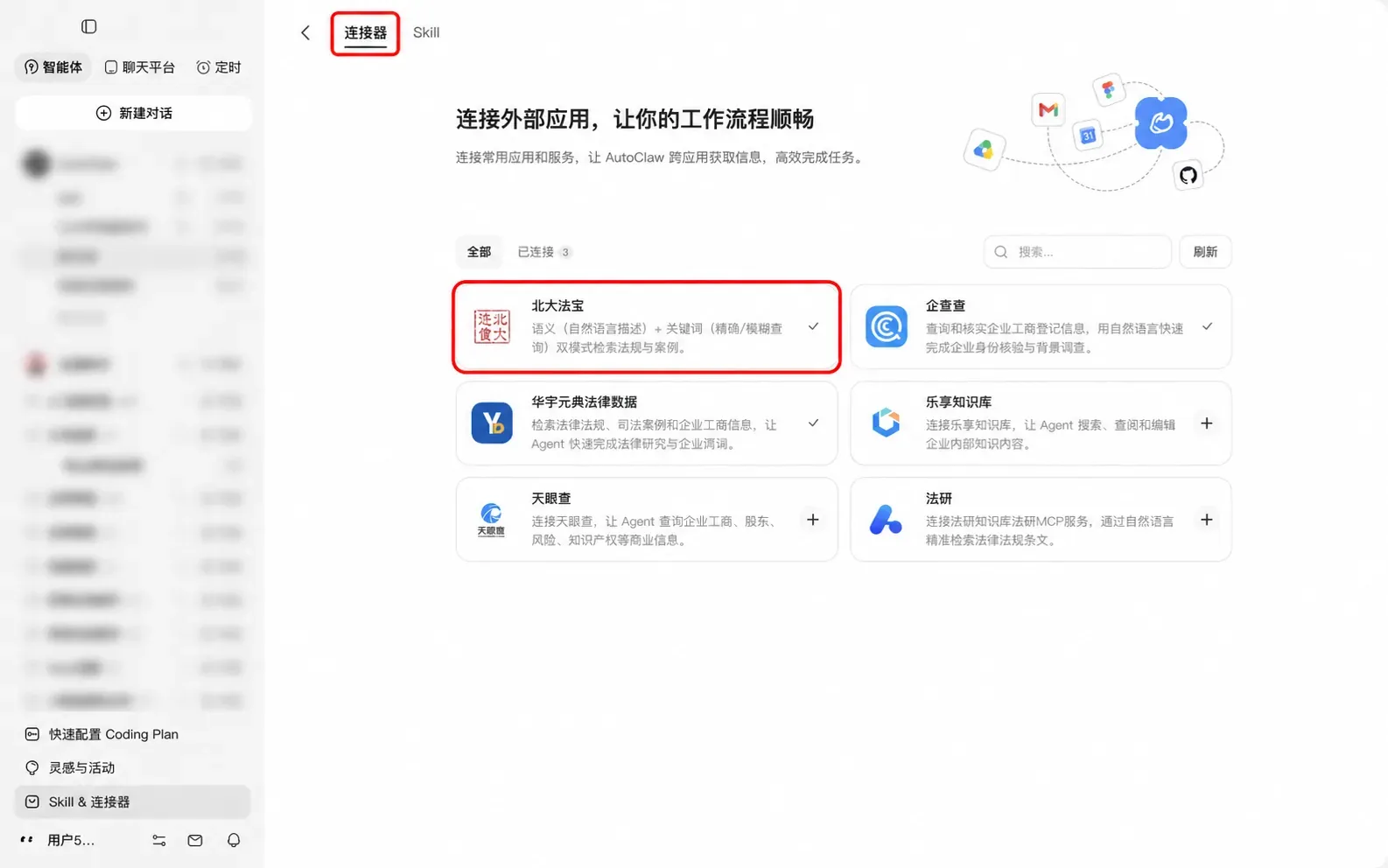
Task: Show the 已连接 connectors filter
Action: tap(544, 252)
